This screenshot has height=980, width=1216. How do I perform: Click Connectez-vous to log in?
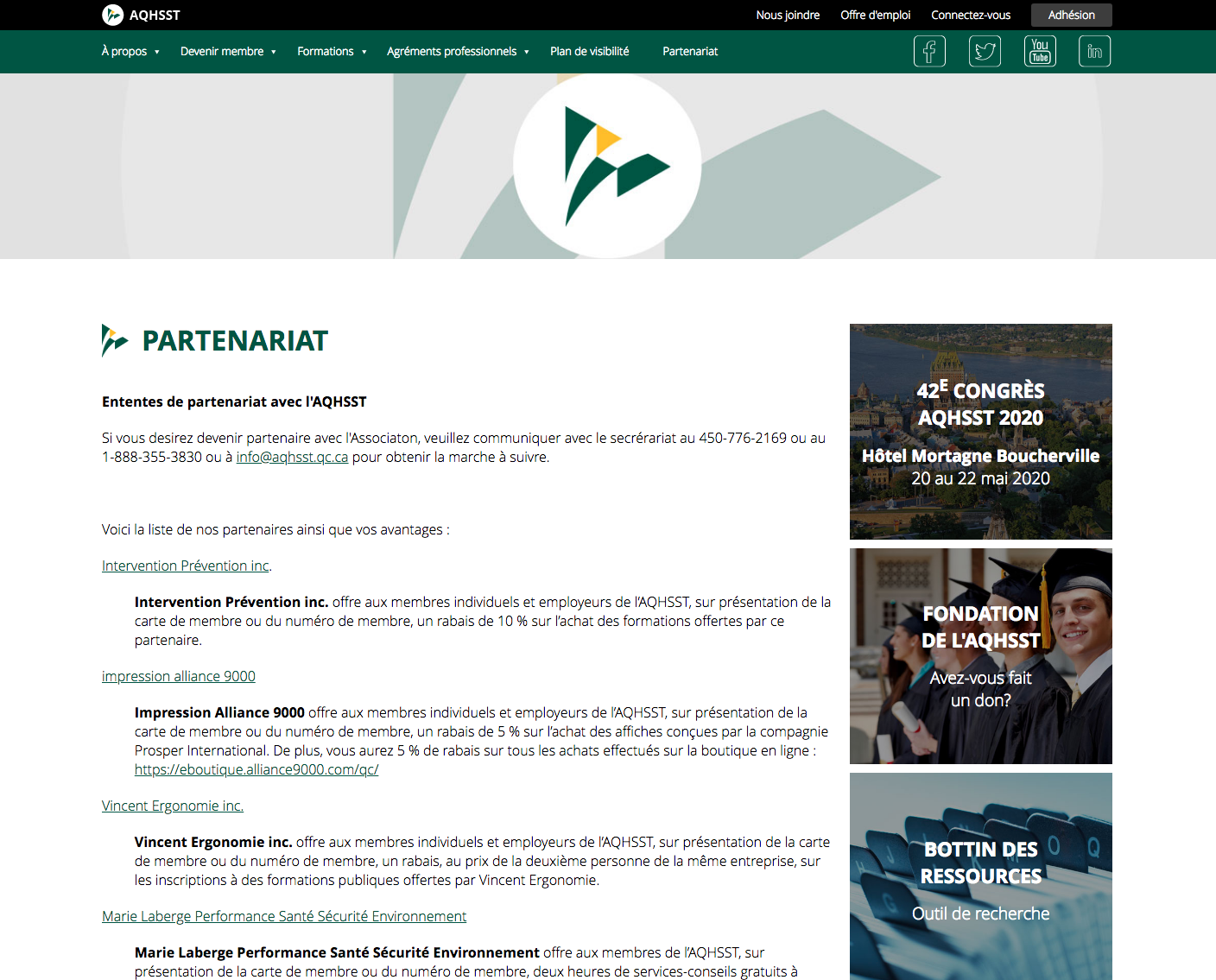tap(971, 15)
